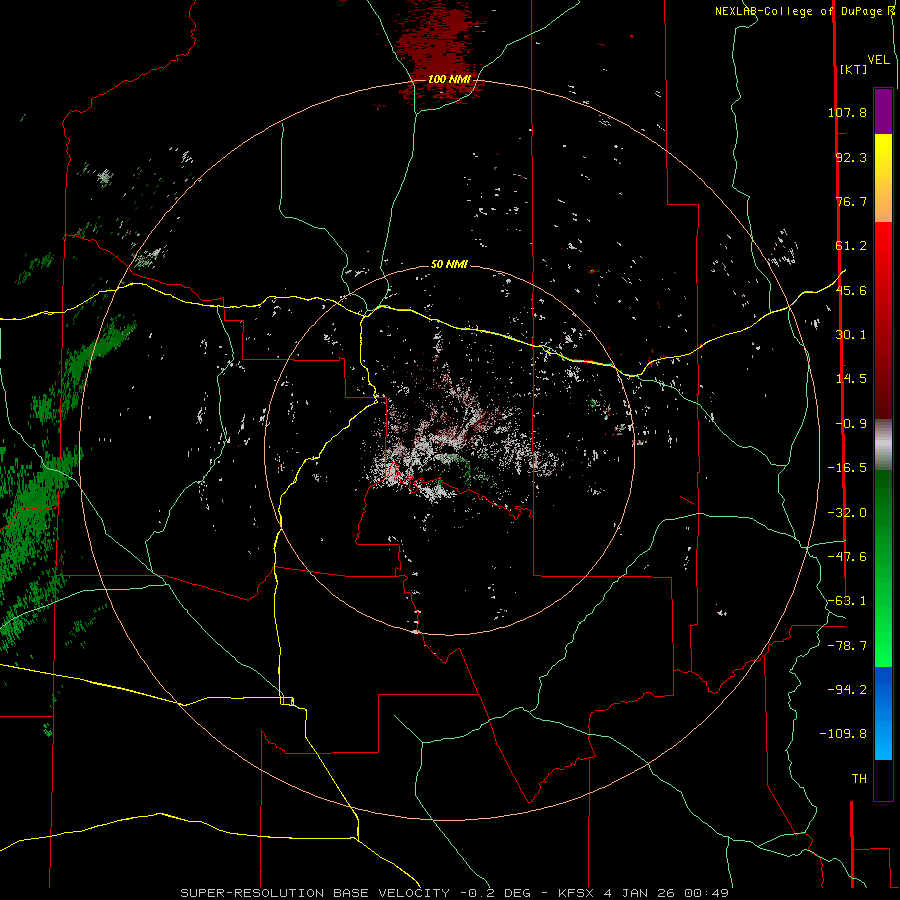The width and height of the screenshot is (900, 900).
Task: Click the 14.5 scale value
Action: click(851, 379)
